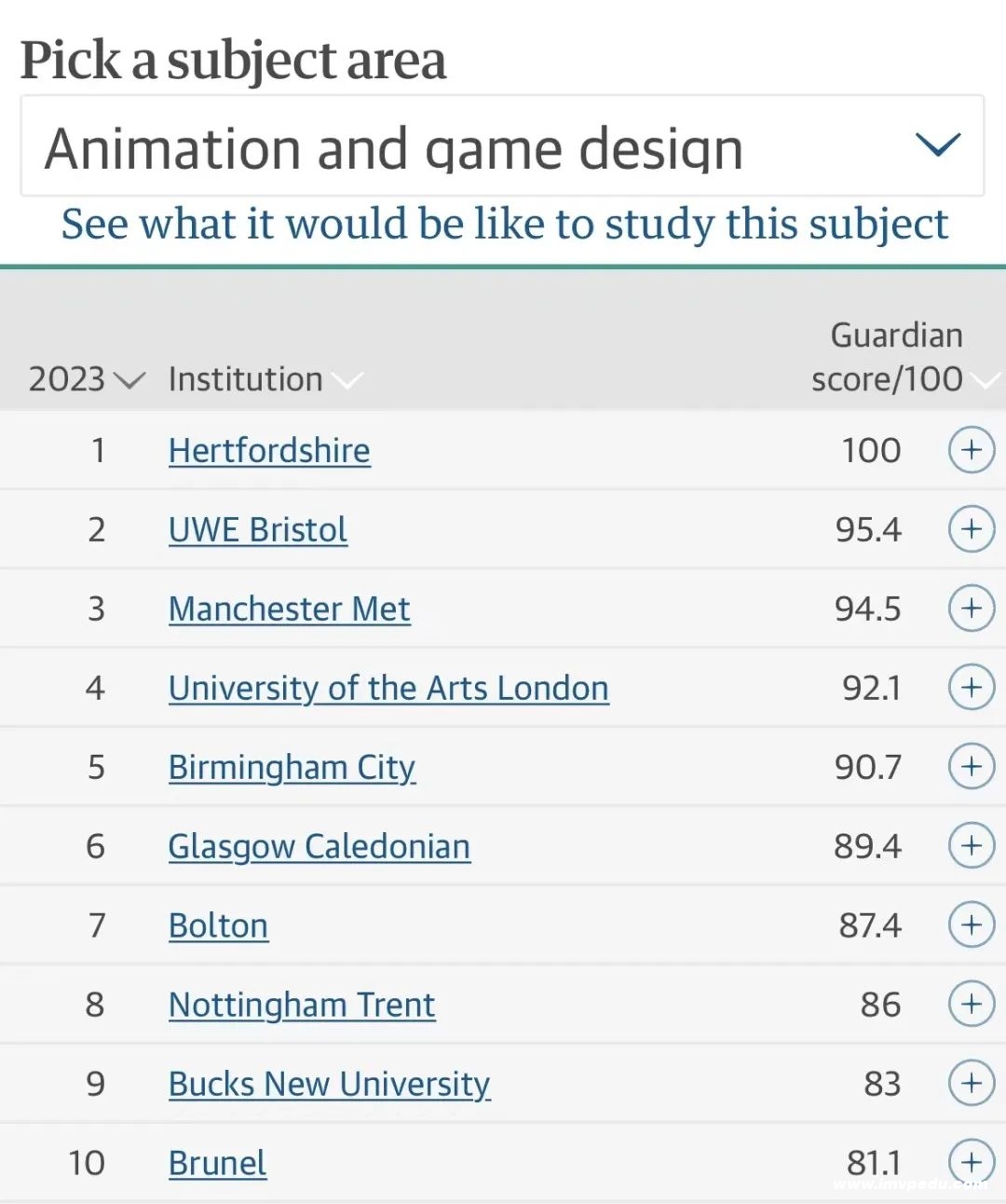Screen dimensions: 1006x1204
Task: Select the score 81.1 cell
Action: point(874,1164)
